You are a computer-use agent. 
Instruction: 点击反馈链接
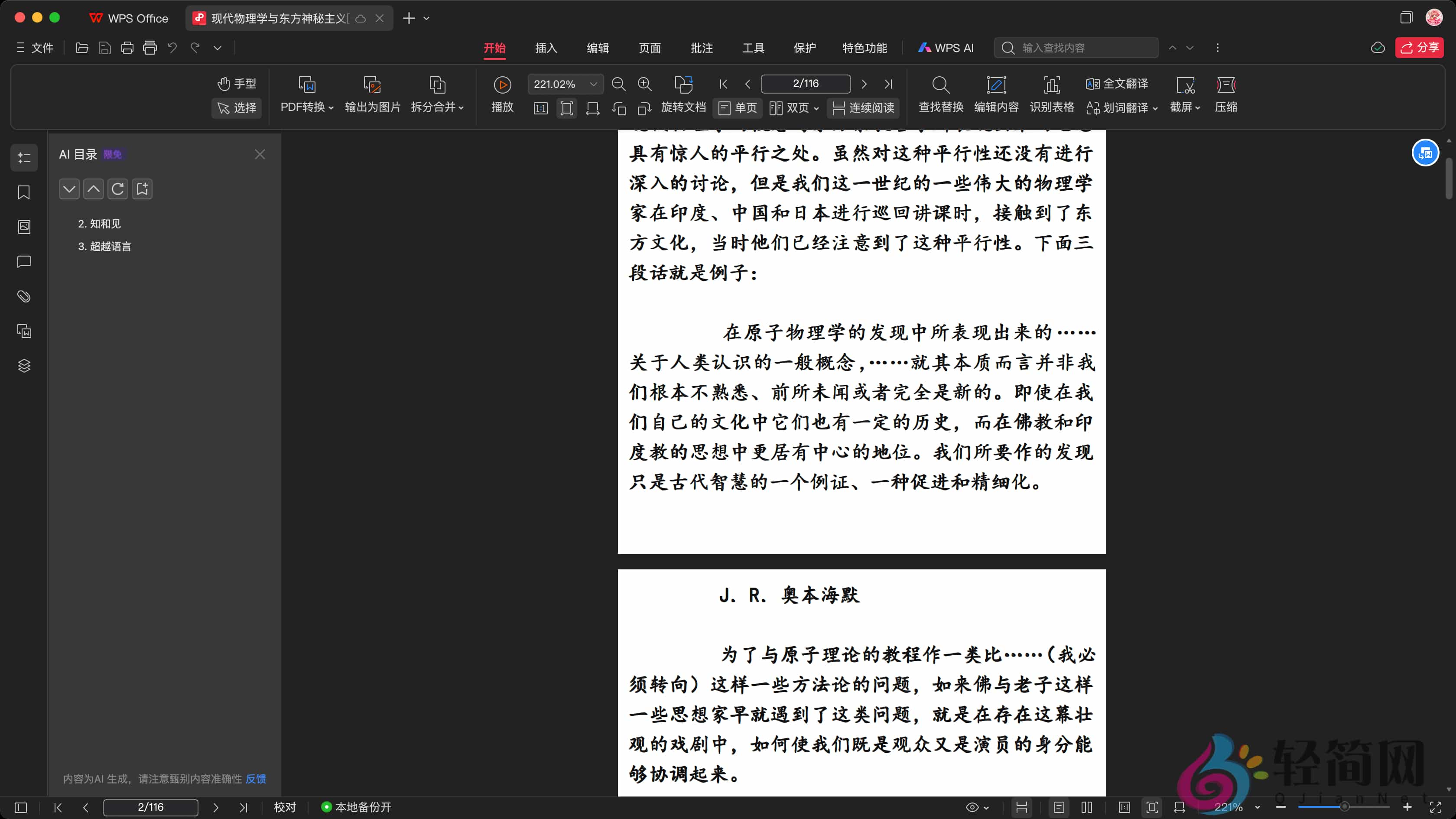click(256, 778)
